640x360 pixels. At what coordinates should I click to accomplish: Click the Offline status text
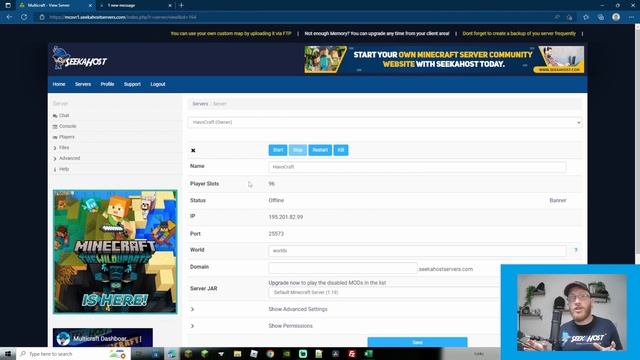[x=276, y=200]
